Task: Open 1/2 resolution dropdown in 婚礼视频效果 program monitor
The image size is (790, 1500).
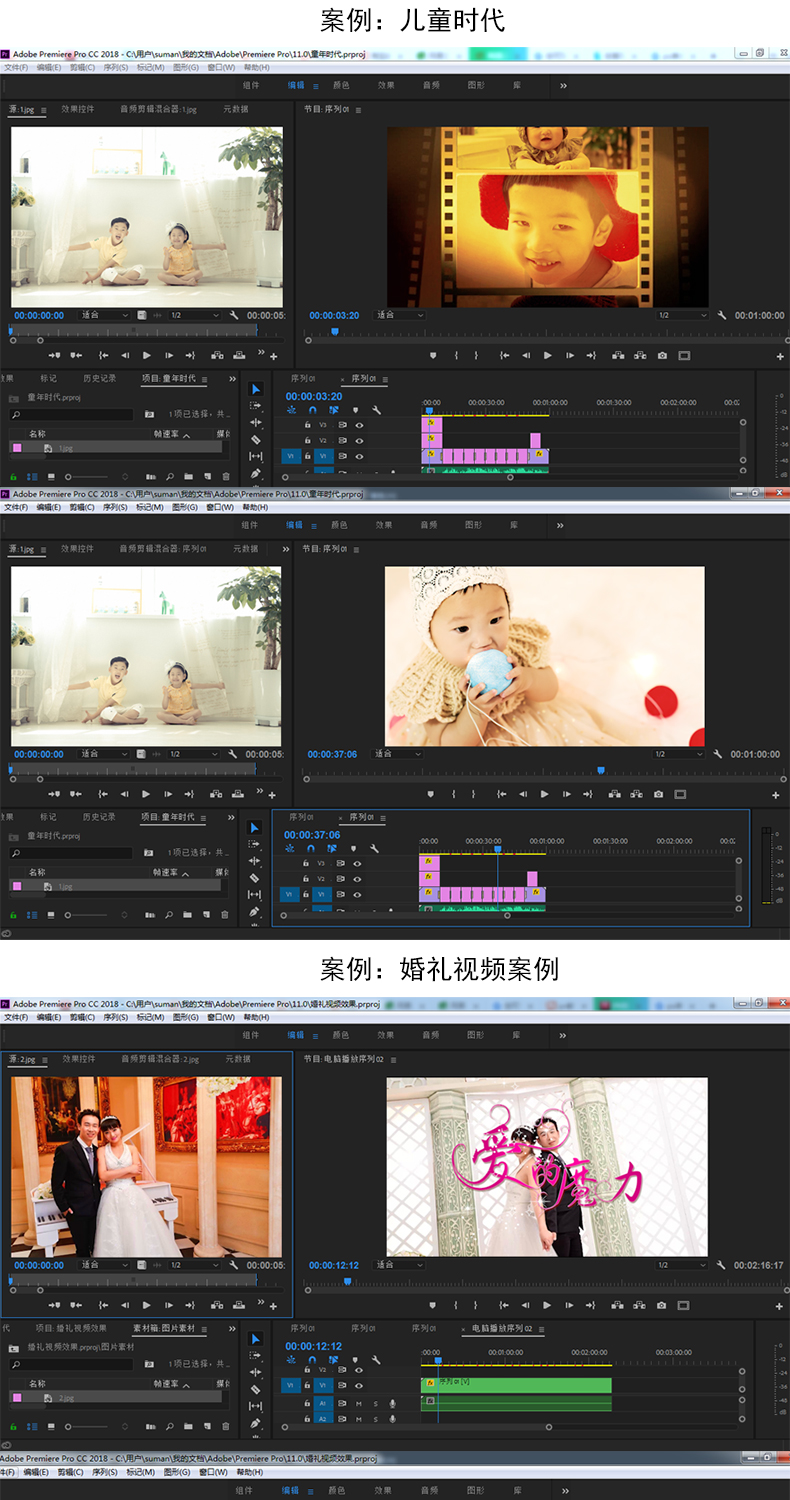Action: pos(682,1265)
